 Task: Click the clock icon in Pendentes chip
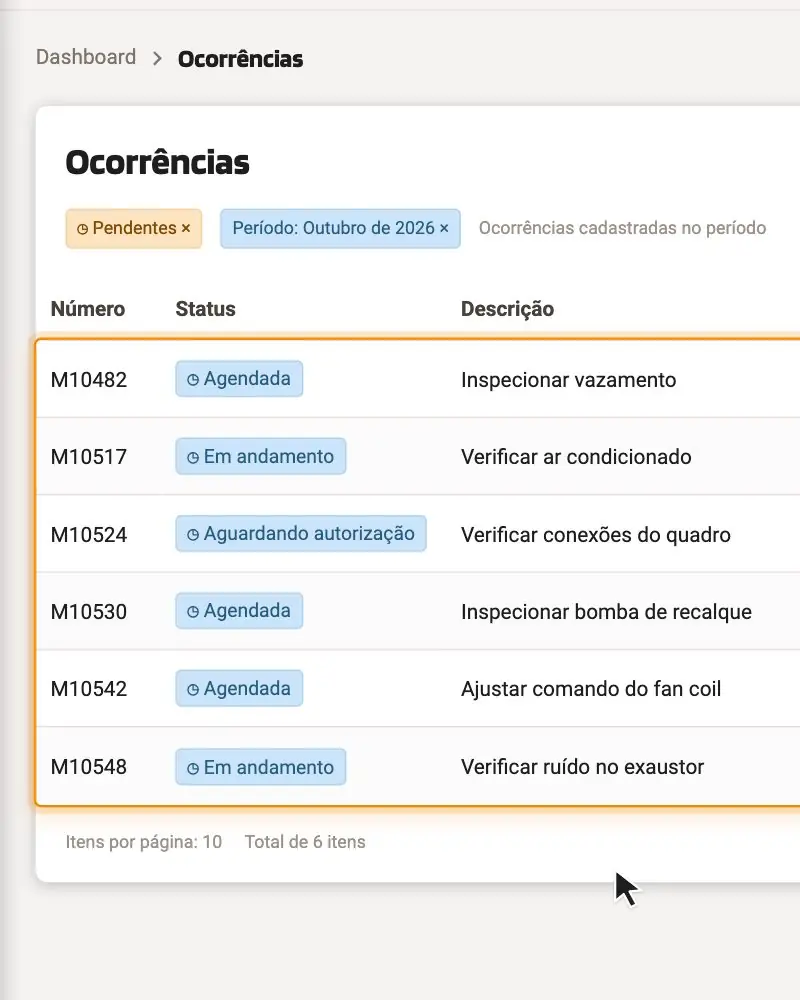pyautogui.click(x=82, y=228)
